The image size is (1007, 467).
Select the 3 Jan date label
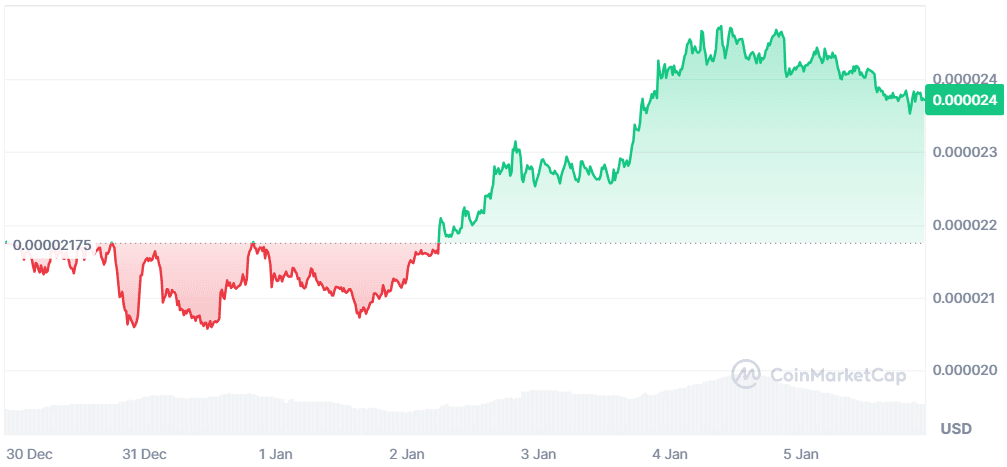pyautogui.click(x=538, y=454)
